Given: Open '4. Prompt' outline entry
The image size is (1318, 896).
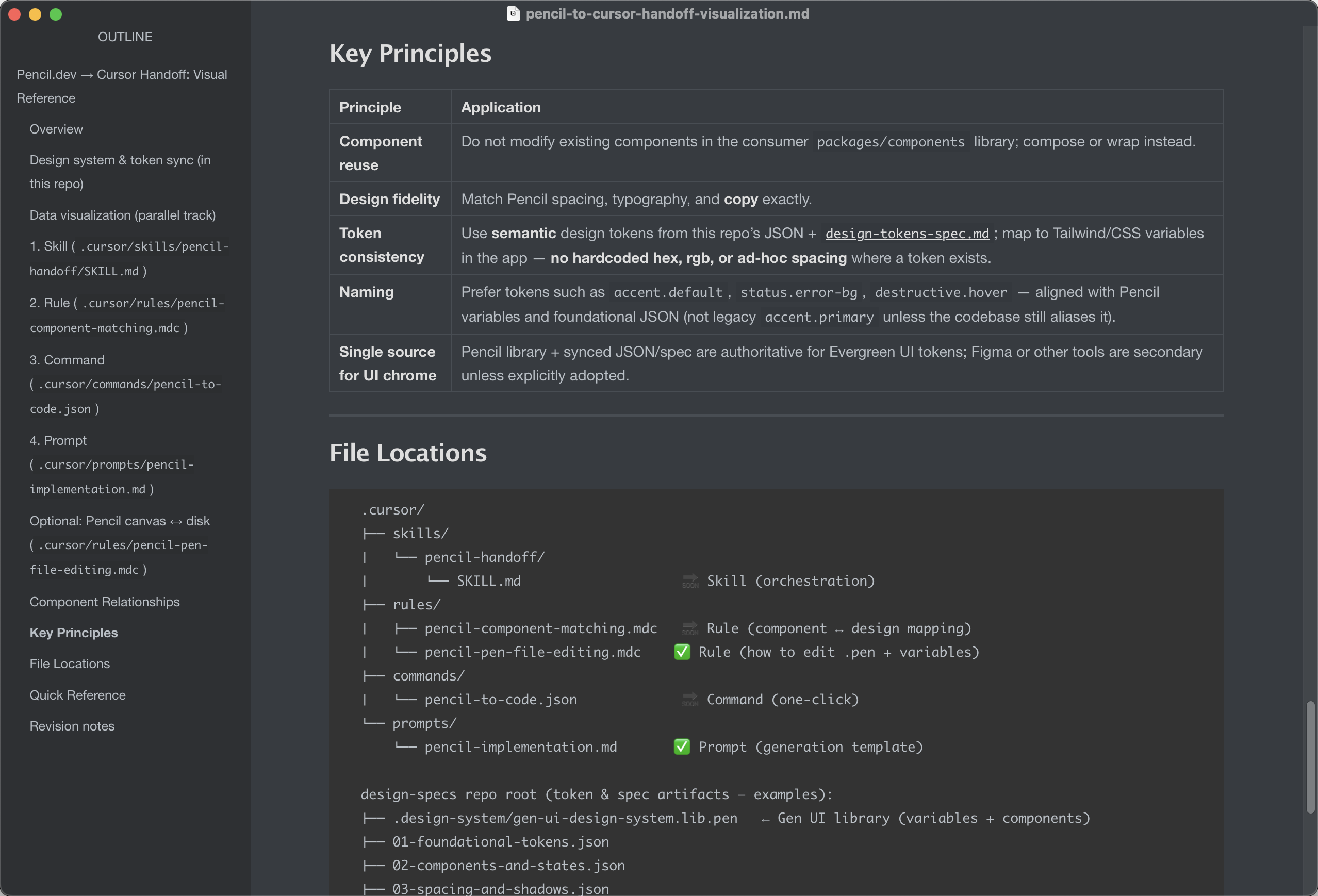Looking at the screenshot, I should [x=112, y=464].
